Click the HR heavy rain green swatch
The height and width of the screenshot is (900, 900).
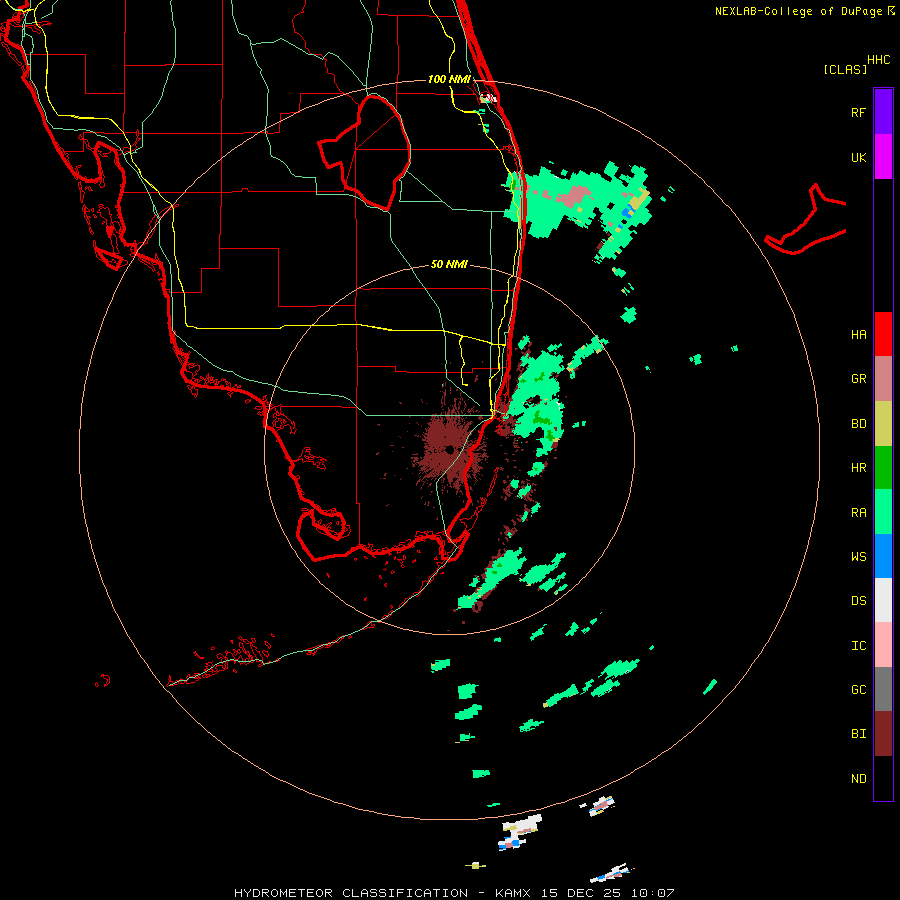tap(883, 468)
